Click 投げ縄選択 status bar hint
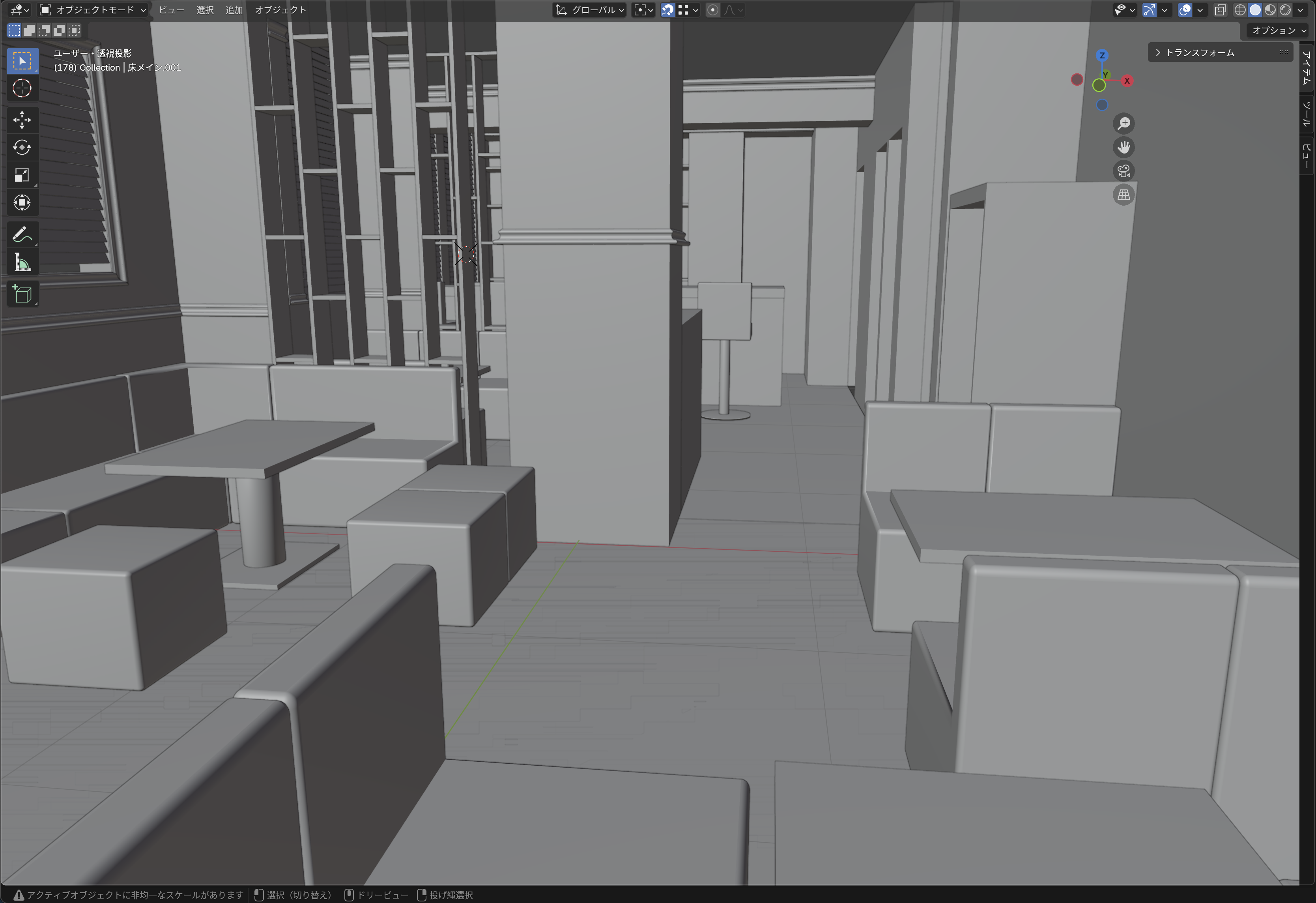1316x903 pixels. [x=445, y=895]
